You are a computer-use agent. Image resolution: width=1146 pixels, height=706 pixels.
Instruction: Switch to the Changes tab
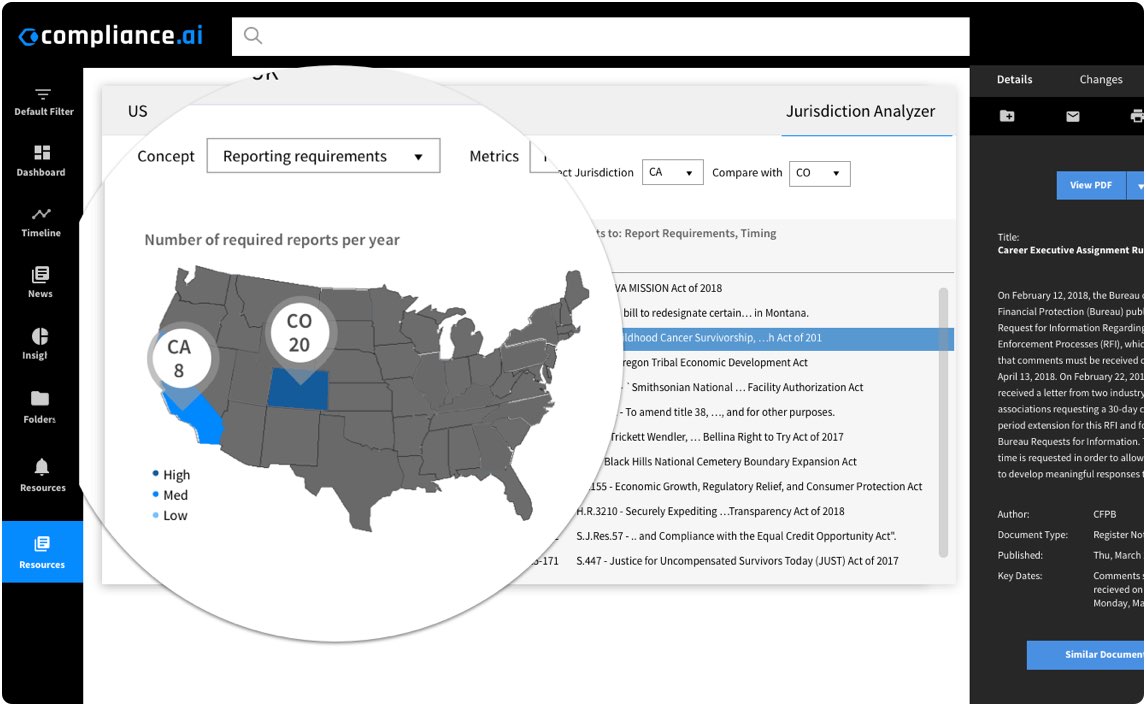[x=1101, y=79]
